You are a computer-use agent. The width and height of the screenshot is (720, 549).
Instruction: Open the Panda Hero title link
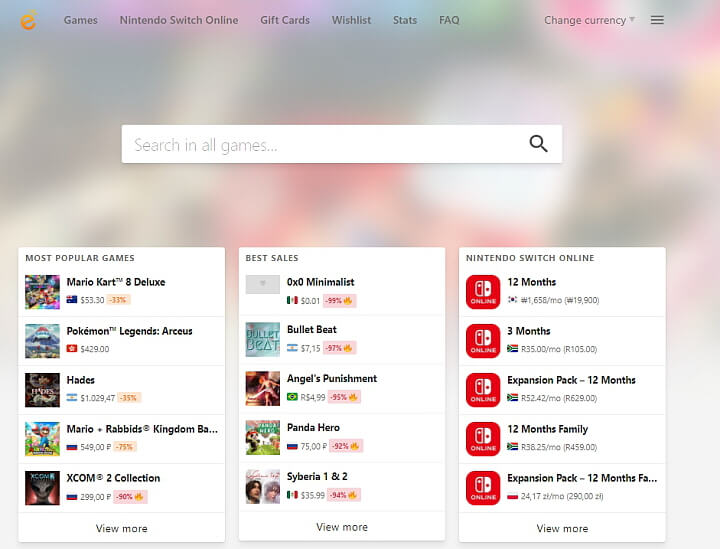pos(313,427)
